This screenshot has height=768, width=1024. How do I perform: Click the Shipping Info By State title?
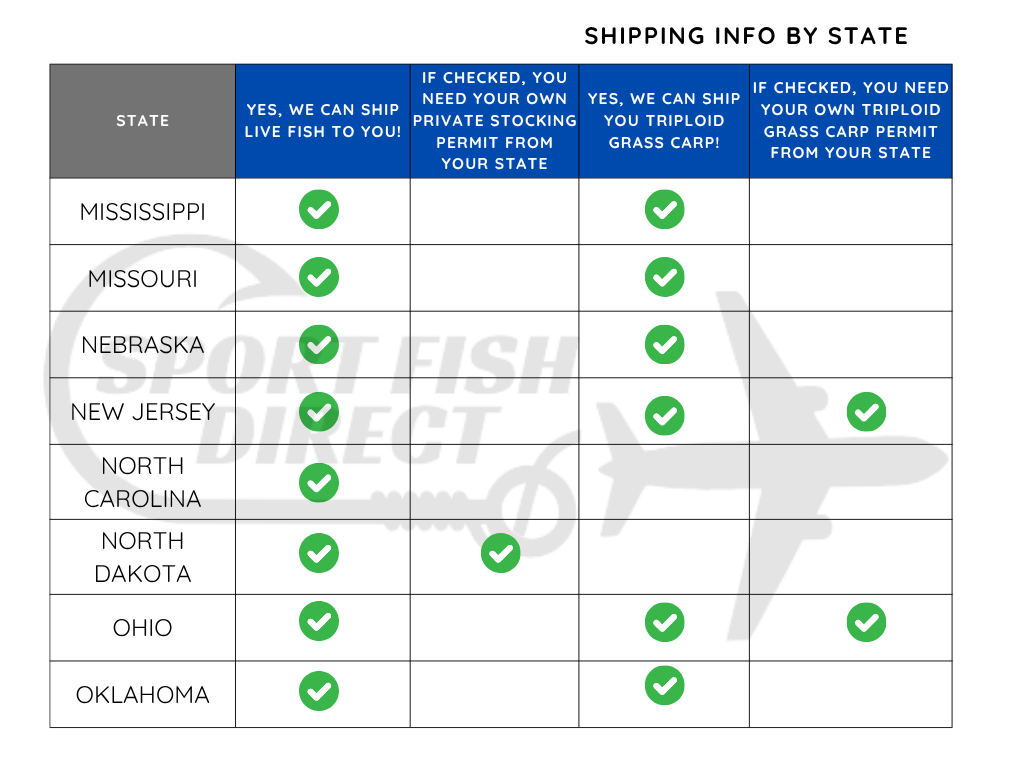[746, 36]
